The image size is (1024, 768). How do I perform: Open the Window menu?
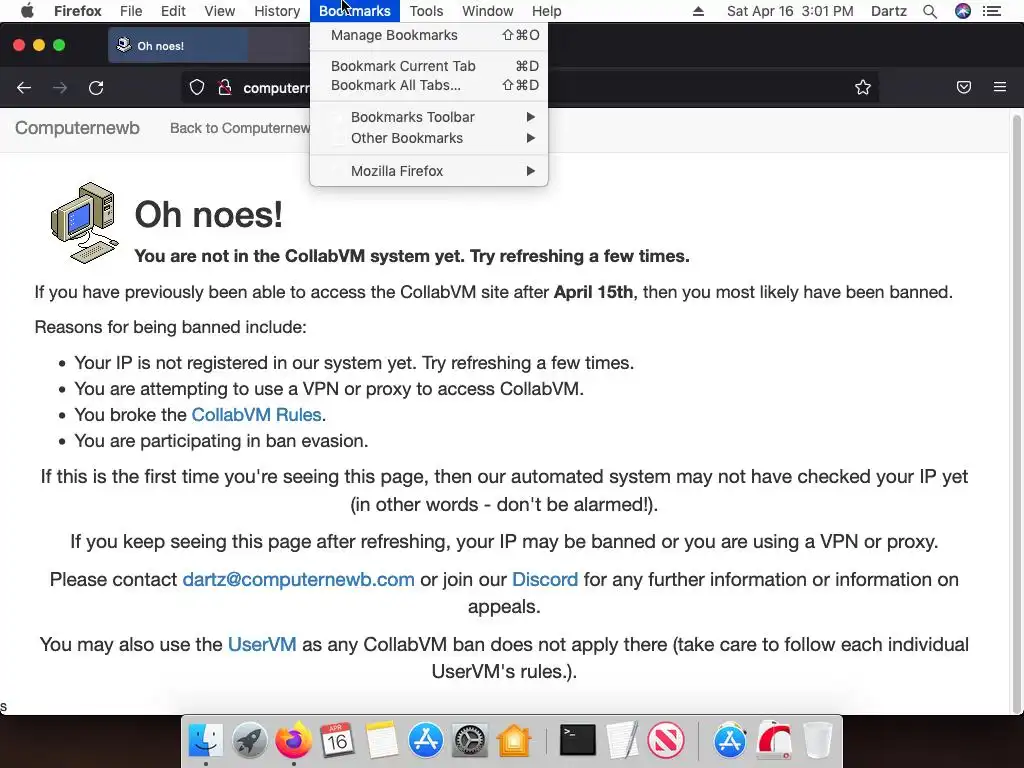[488, 11]
